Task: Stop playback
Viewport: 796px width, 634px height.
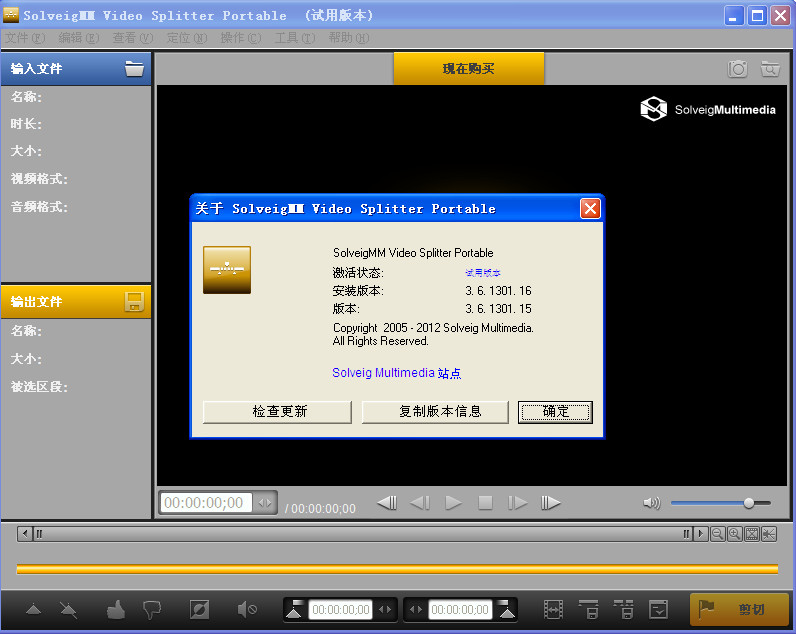Action: tap(485, 503)
